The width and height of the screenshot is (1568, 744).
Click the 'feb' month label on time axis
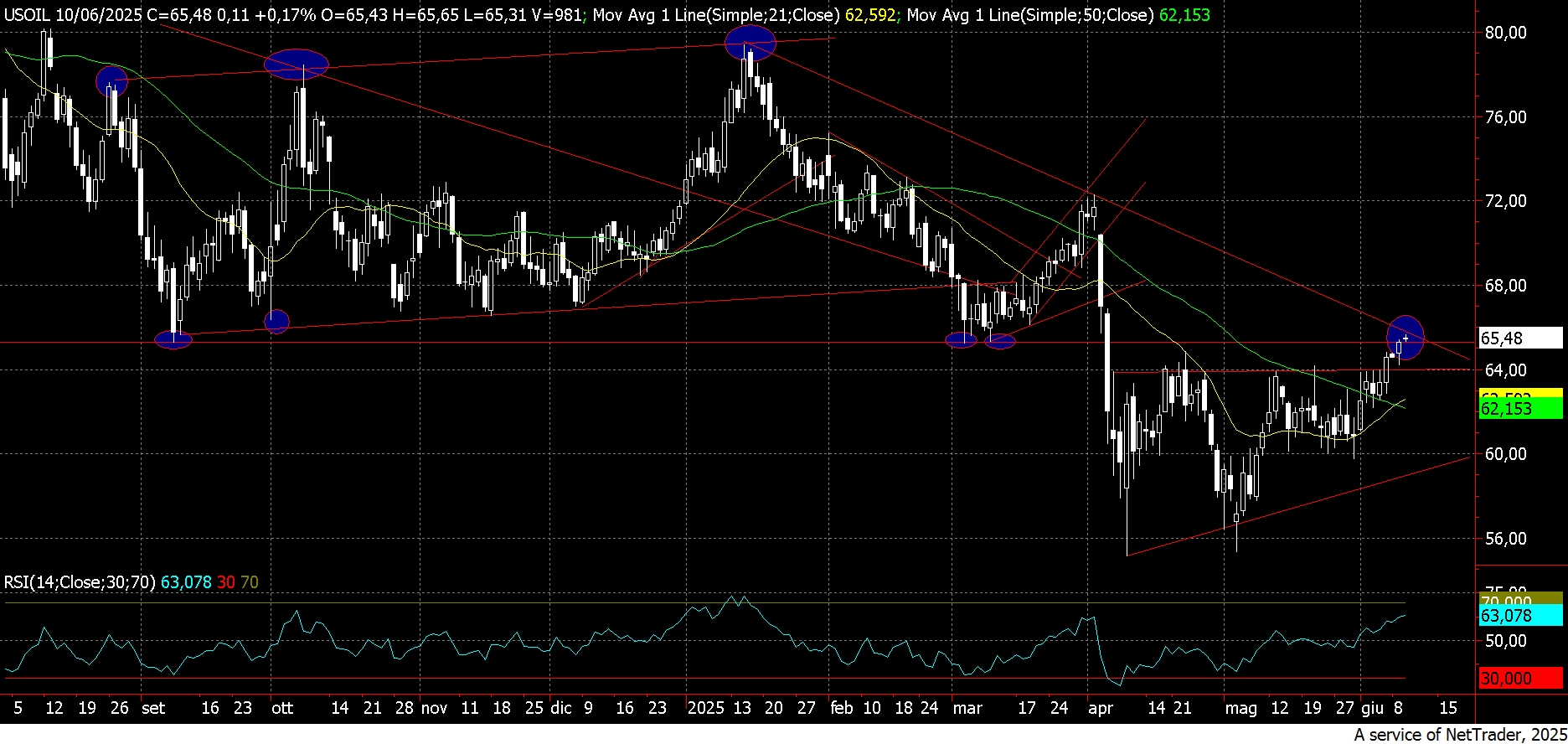(842, 708)
